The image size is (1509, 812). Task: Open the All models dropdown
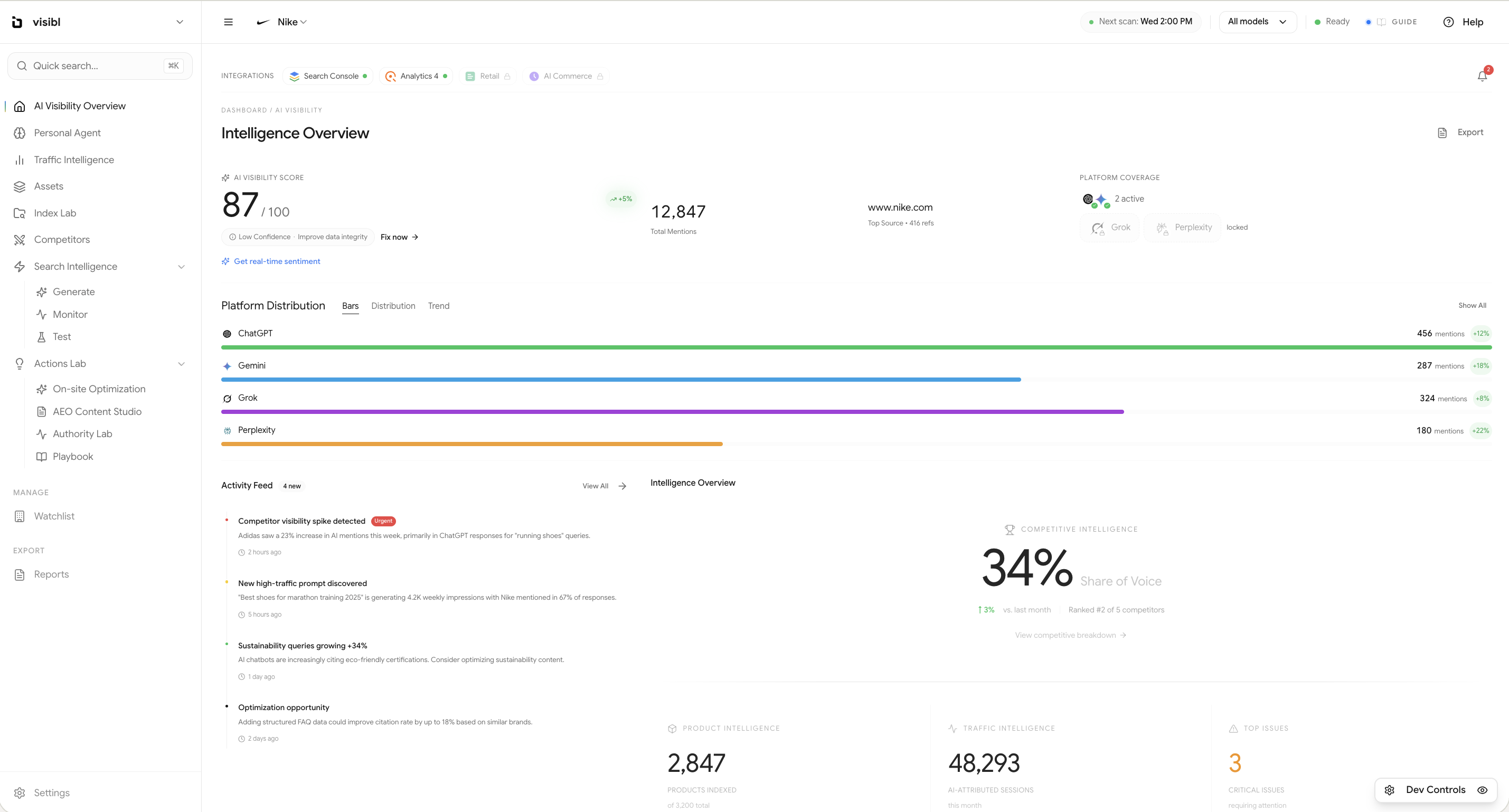(1257, 22)
